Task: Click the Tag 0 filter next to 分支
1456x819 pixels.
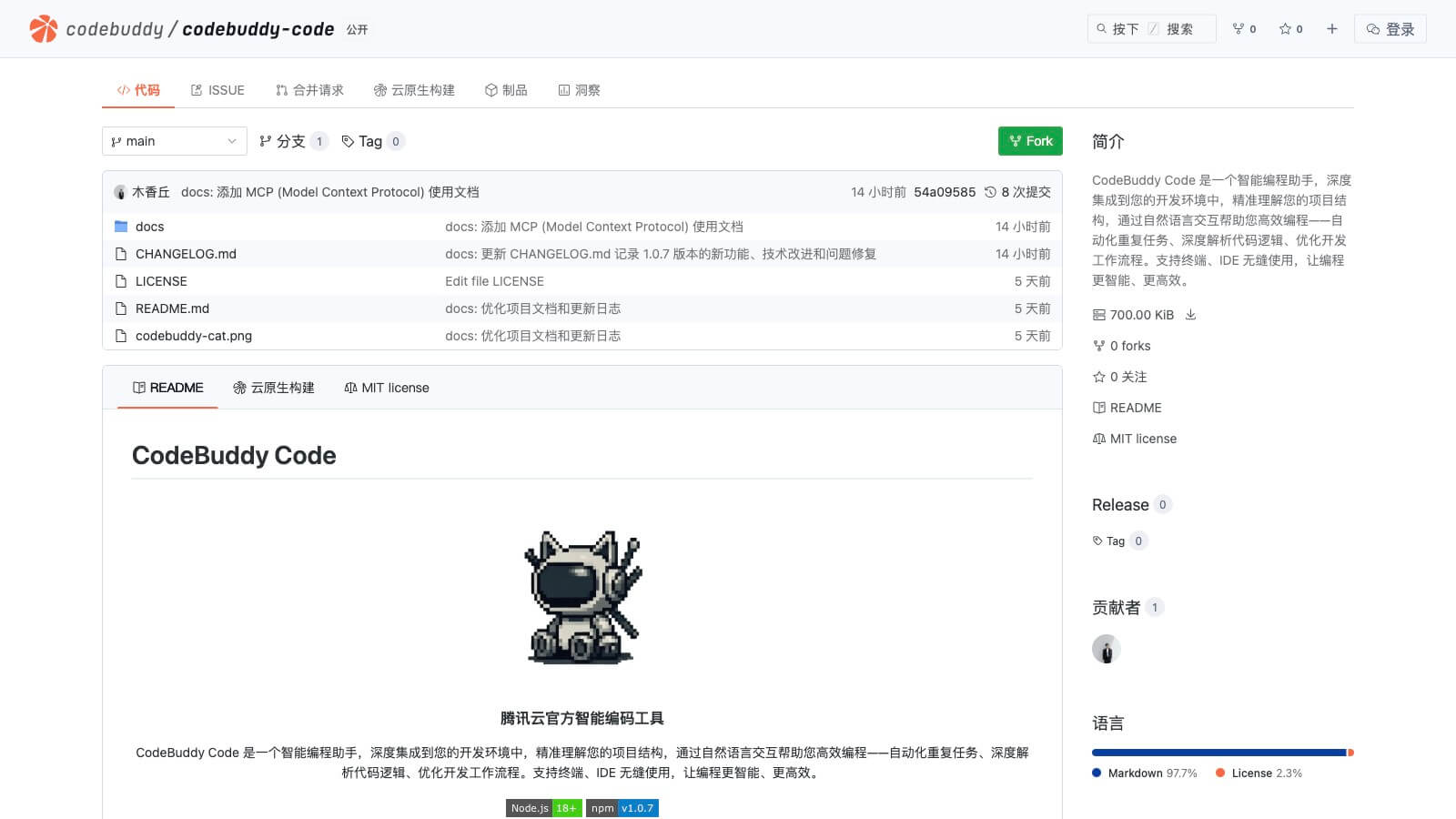Action: point(369,141)
